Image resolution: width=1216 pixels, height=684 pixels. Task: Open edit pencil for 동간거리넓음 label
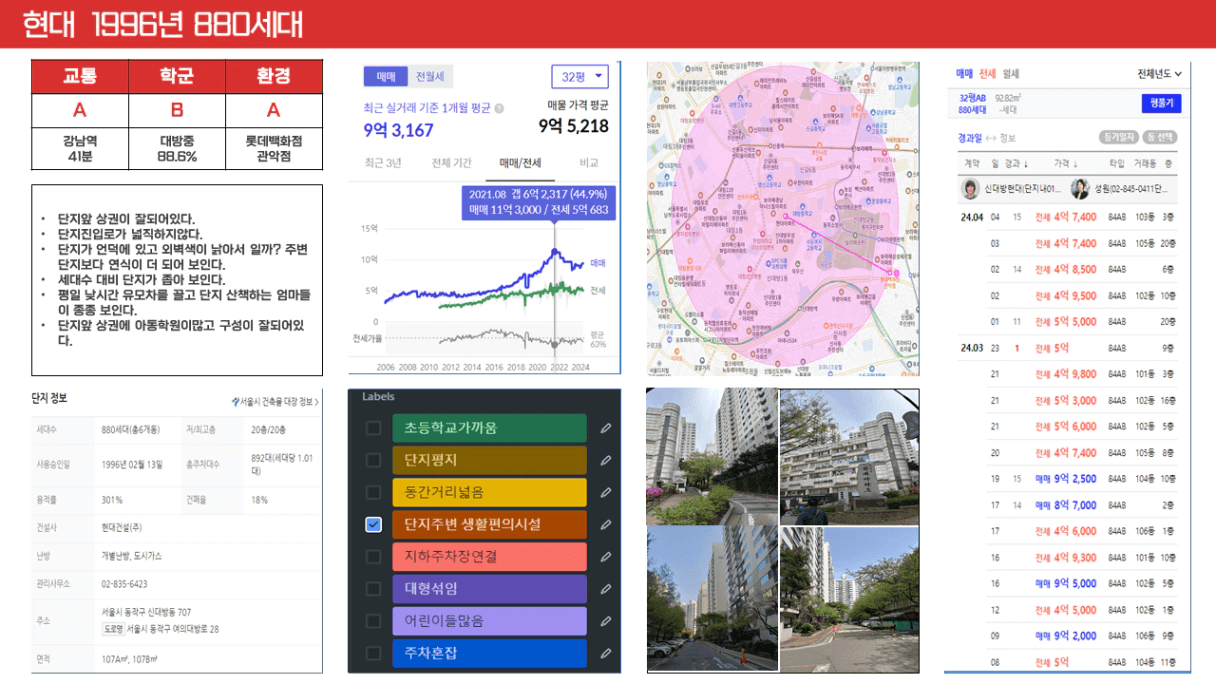605,492
